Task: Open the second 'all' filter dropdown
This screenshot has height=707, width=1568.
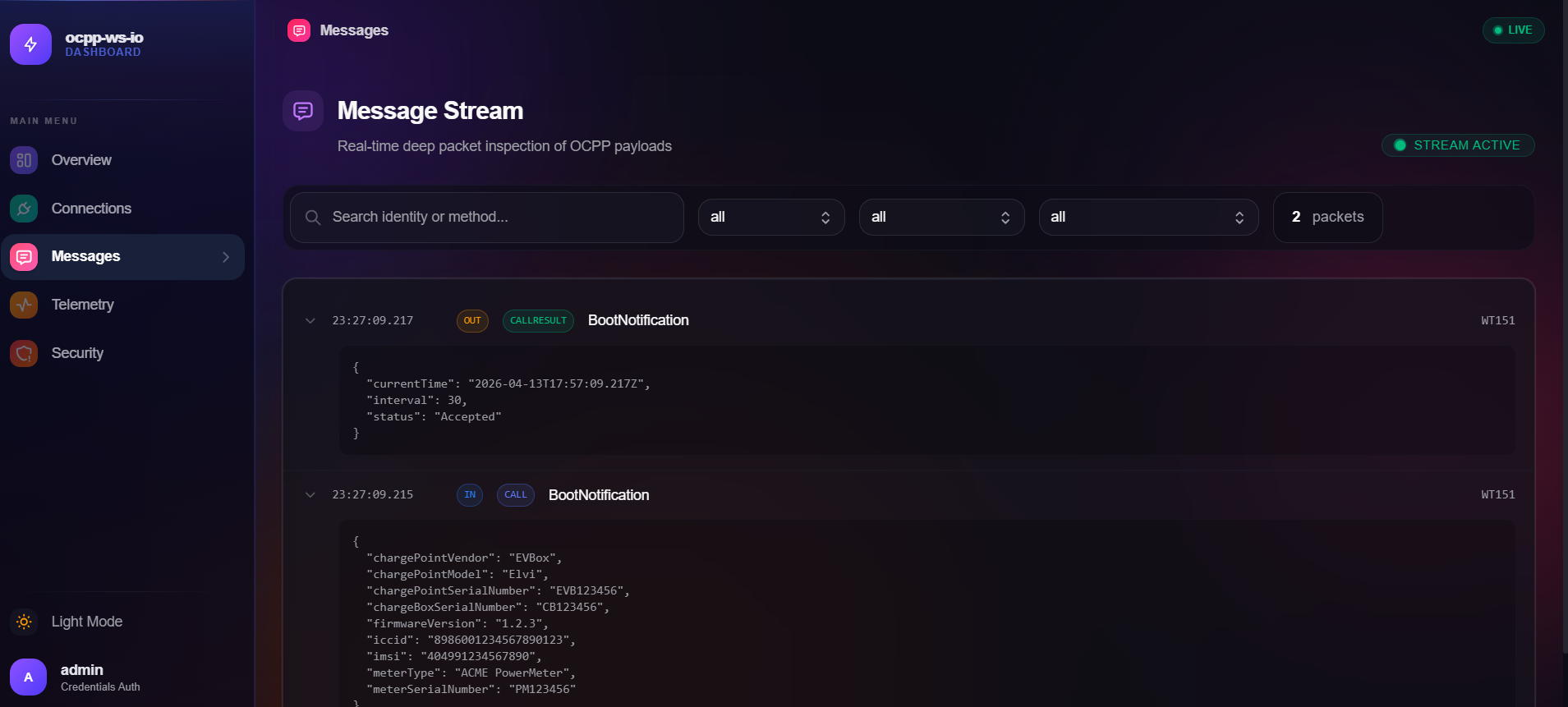Action: pyautogui.click(x=940, y=218)
